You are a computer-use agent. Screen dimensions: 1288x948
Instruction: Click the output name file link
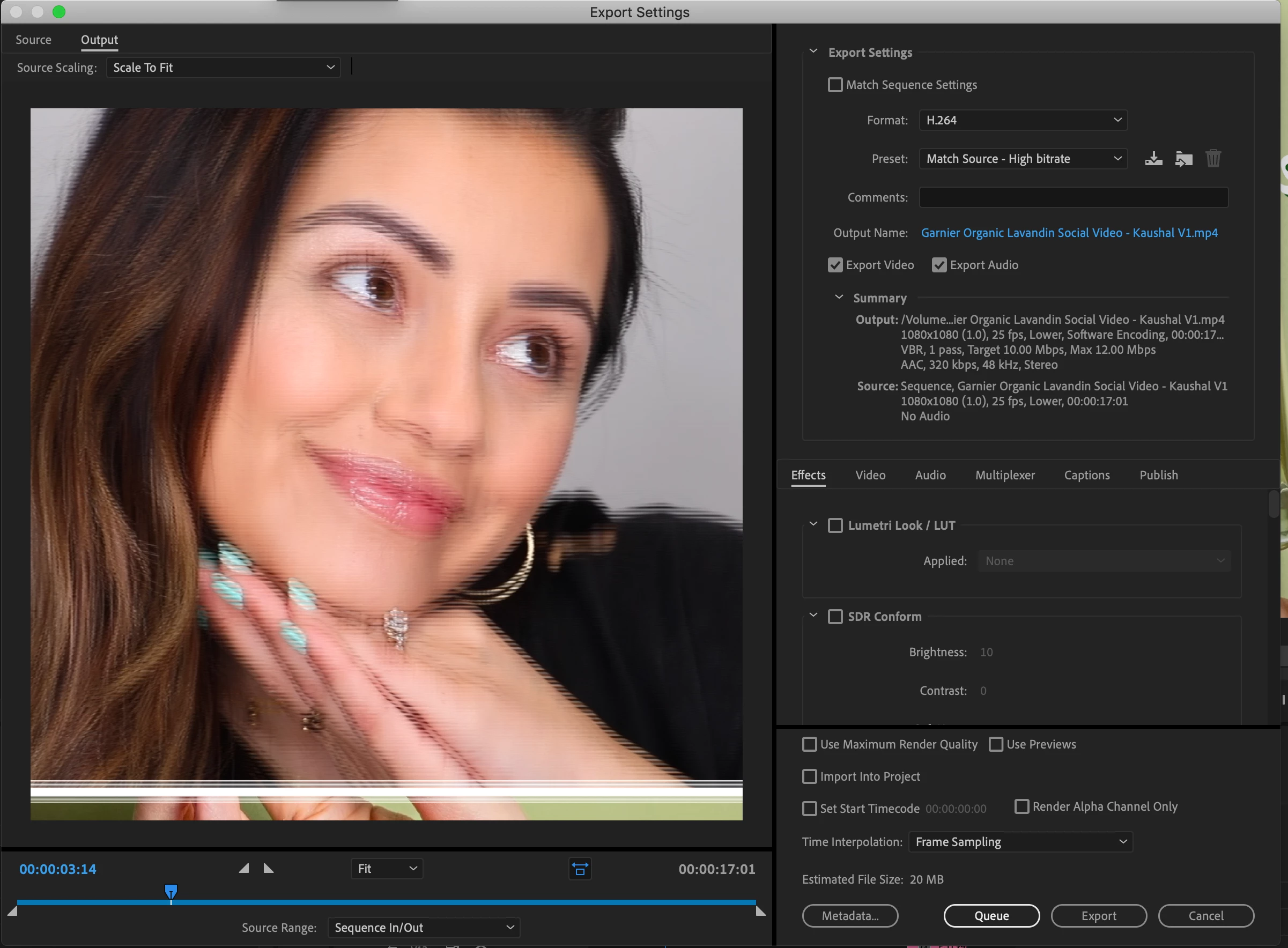pos(1069,233)
